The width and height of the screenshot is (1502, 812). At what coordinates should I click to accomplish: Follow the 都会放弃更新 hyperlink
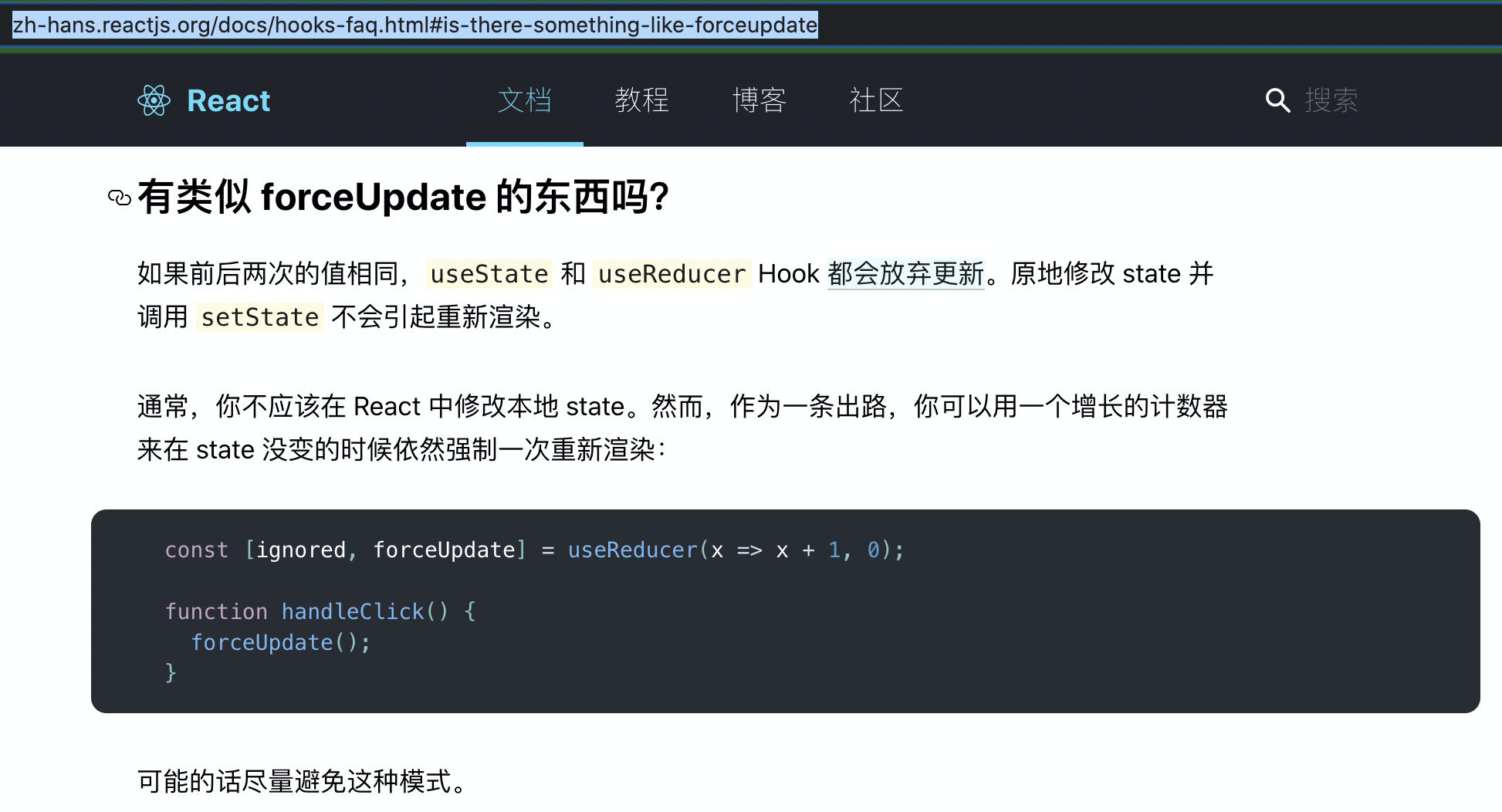906,273
